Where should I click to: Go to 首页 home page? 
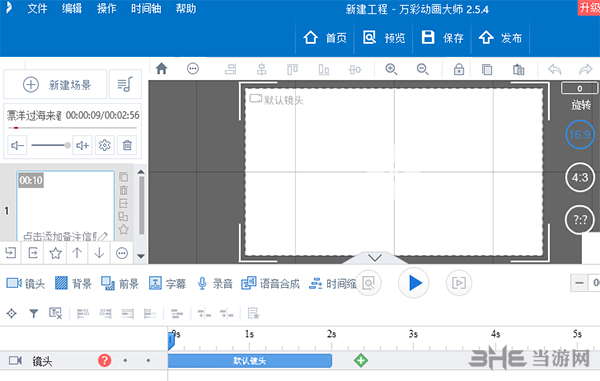pyautogui.click(x=325, y=37)
